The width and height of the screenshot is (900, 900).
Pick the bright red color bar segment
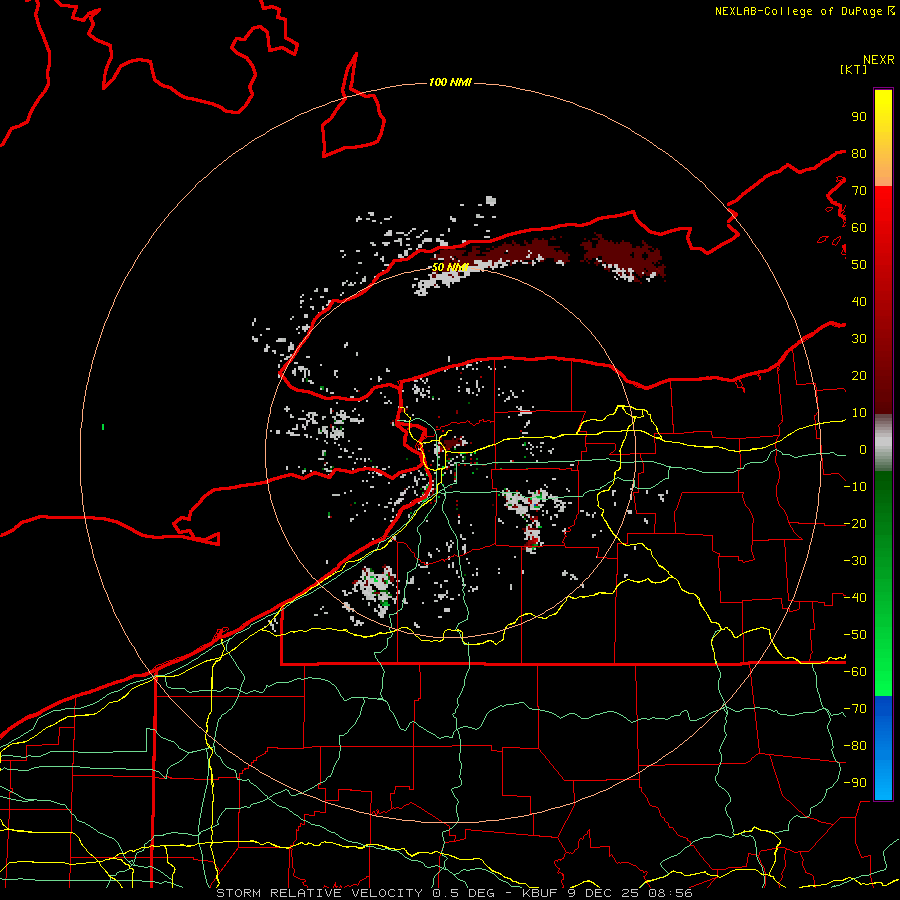coord(883,207)
